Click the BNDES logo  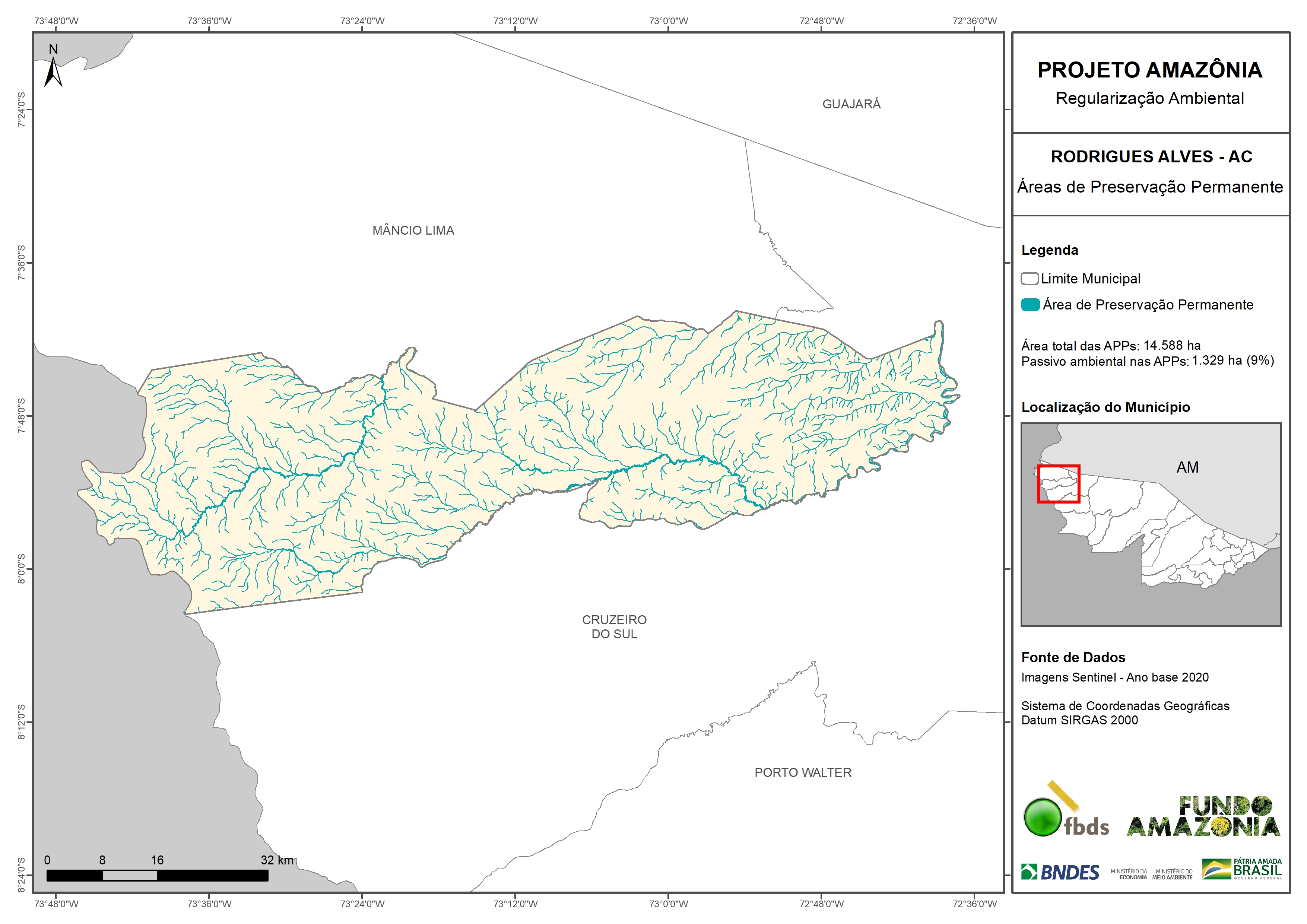[x=1060, y=872]
